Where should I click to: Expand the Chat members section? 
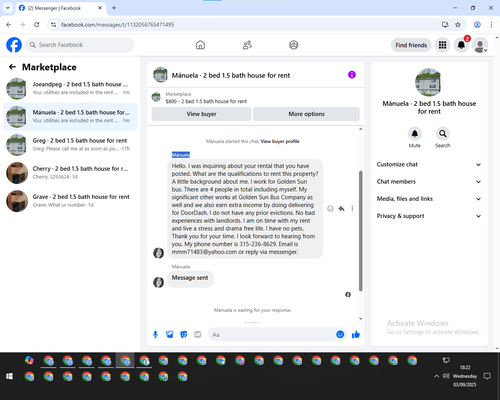coord(429,182)
